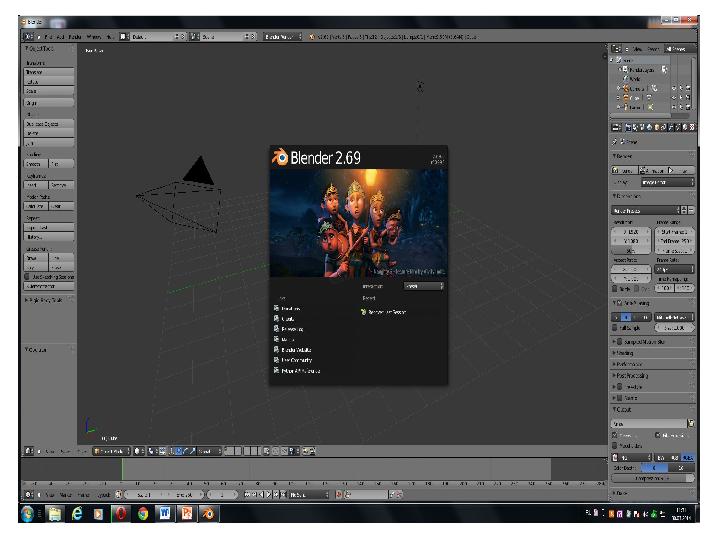720x540 pixels.
Task: Open Google Chrome from the taskbar
Action: tap(144, 513)
